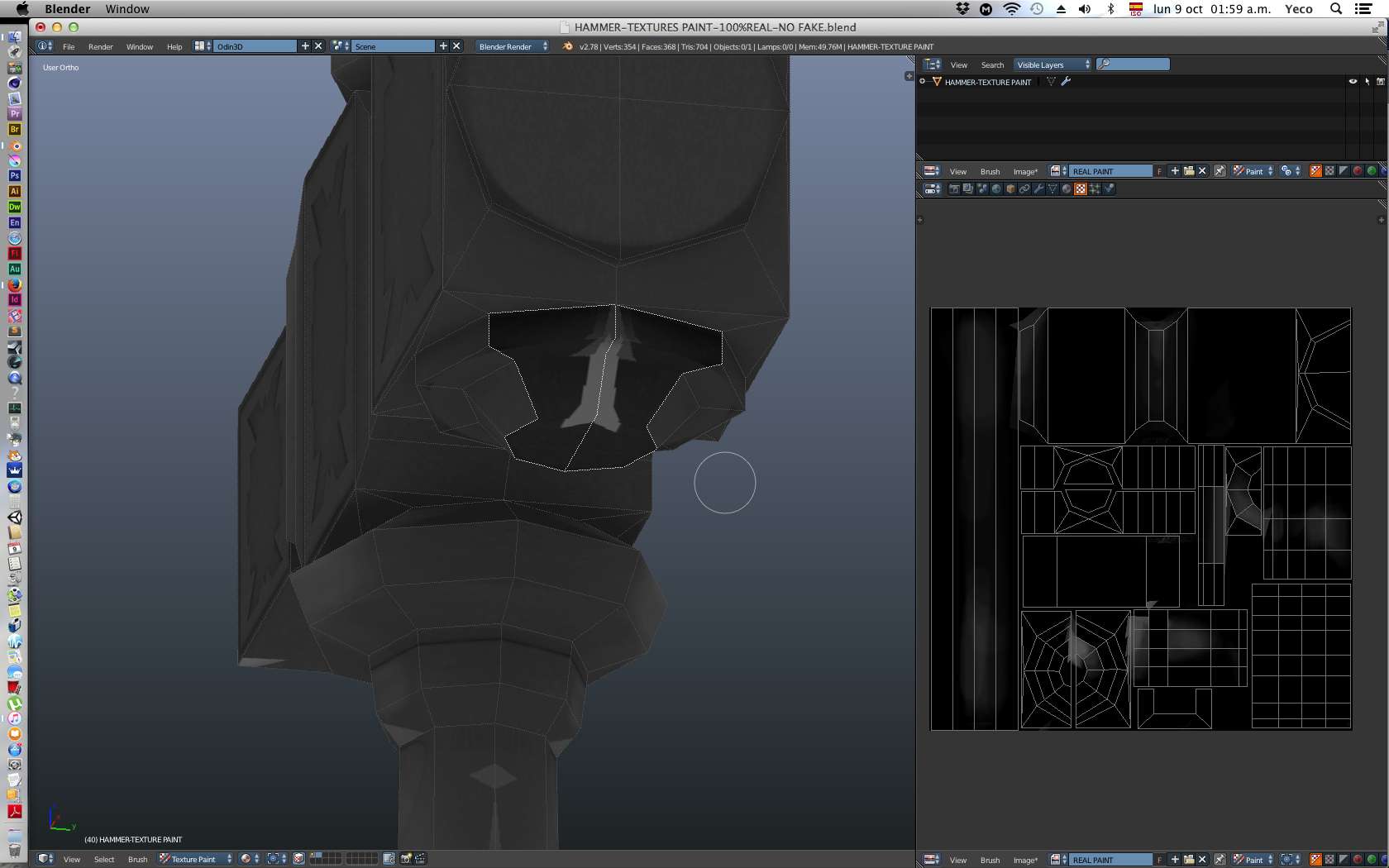Expand the HAMMER-TEXTURE PAINT tree item
Viewport: 1389px width, 868px height.
click(923, 82)
